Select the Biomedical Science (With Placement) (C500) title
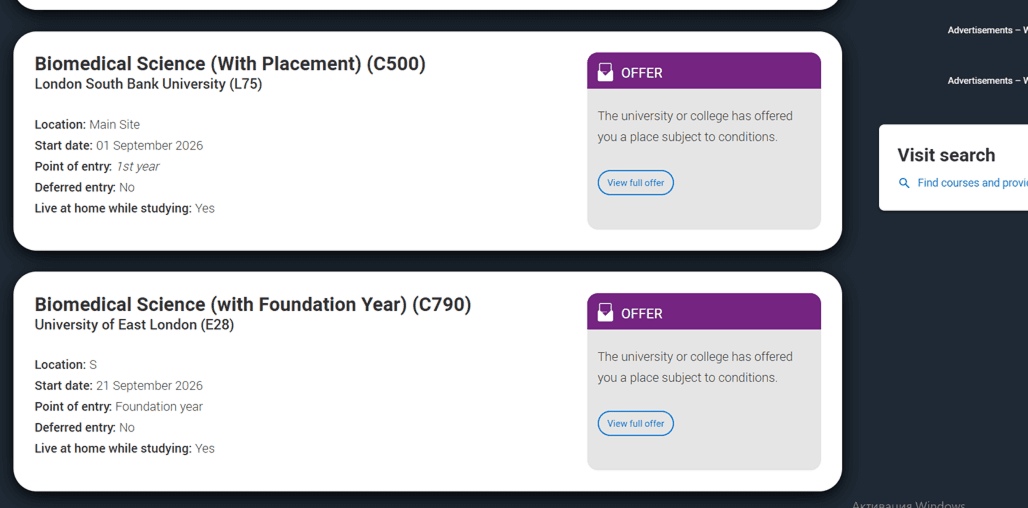 pyautogui.click(x=230, y=64)
